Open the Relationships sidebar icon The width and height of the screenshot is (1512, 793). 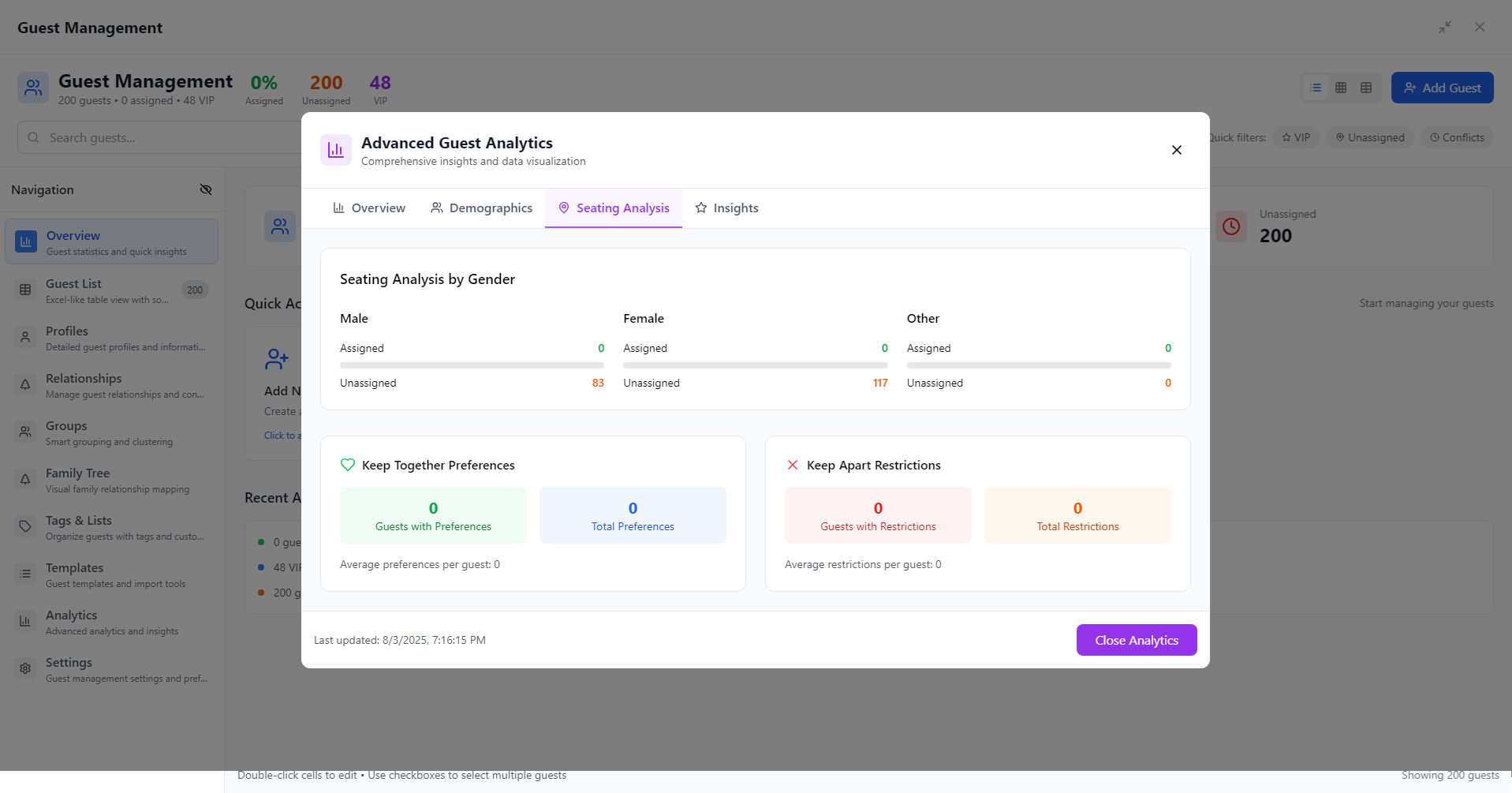(24, 384)
